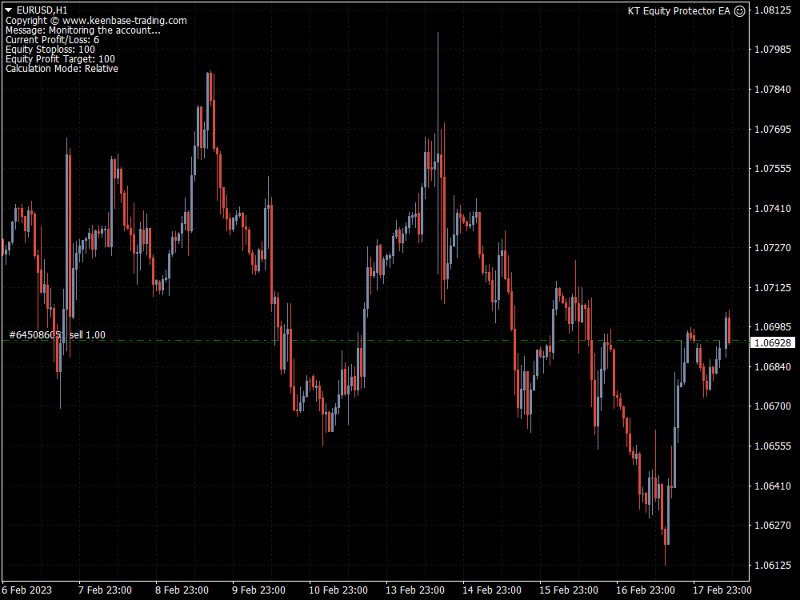Click the 7 Feb 23:00 time label
800x600 pixels.
pyautogui.click(x=105, y=590)
